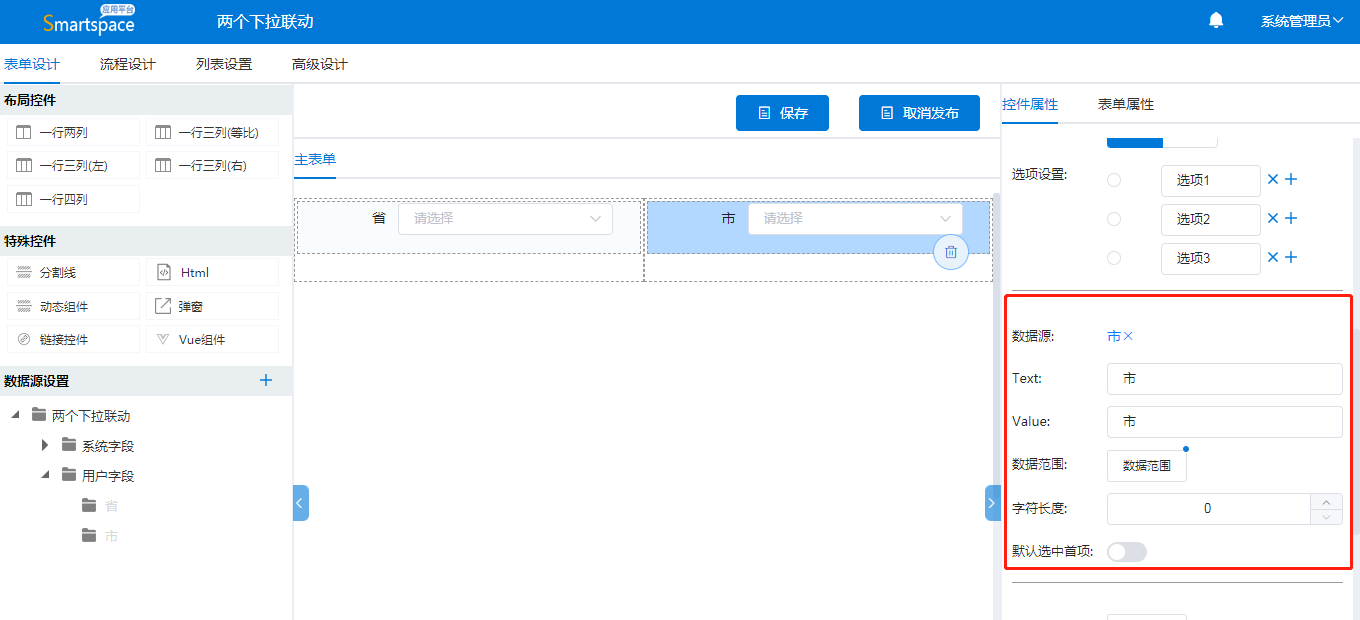1360x620 pixels.
Task: Click the 取消发布 button
Action: (x=919, y=113)
